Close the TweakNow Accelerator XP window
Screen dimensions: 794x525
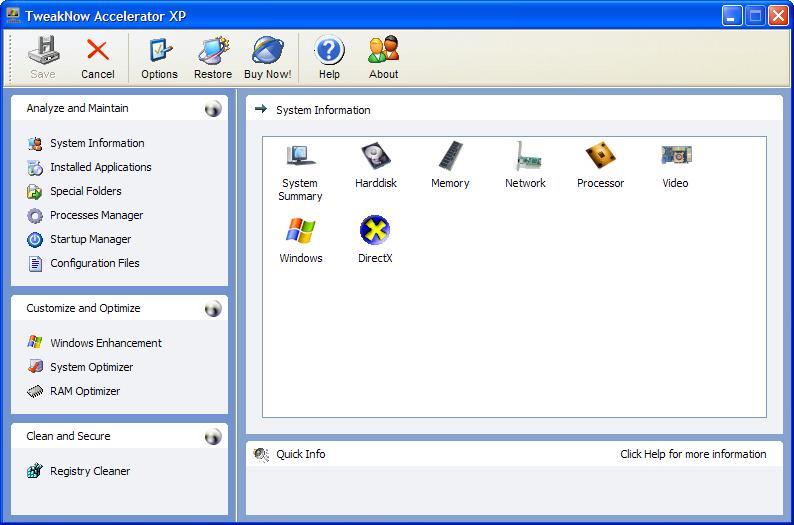[x=778, y=16]
